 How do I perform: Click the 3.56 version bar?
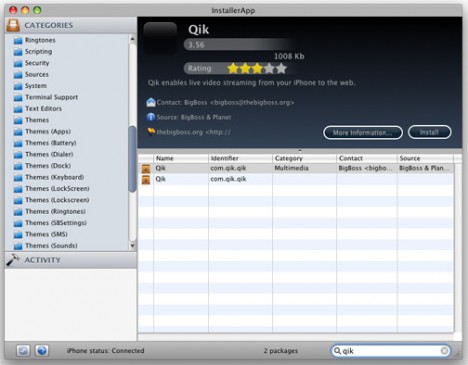240,45
